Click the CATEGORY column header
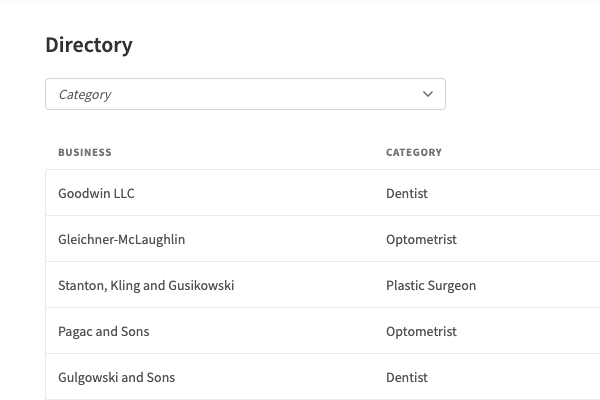600x400 pixels. 414,152
